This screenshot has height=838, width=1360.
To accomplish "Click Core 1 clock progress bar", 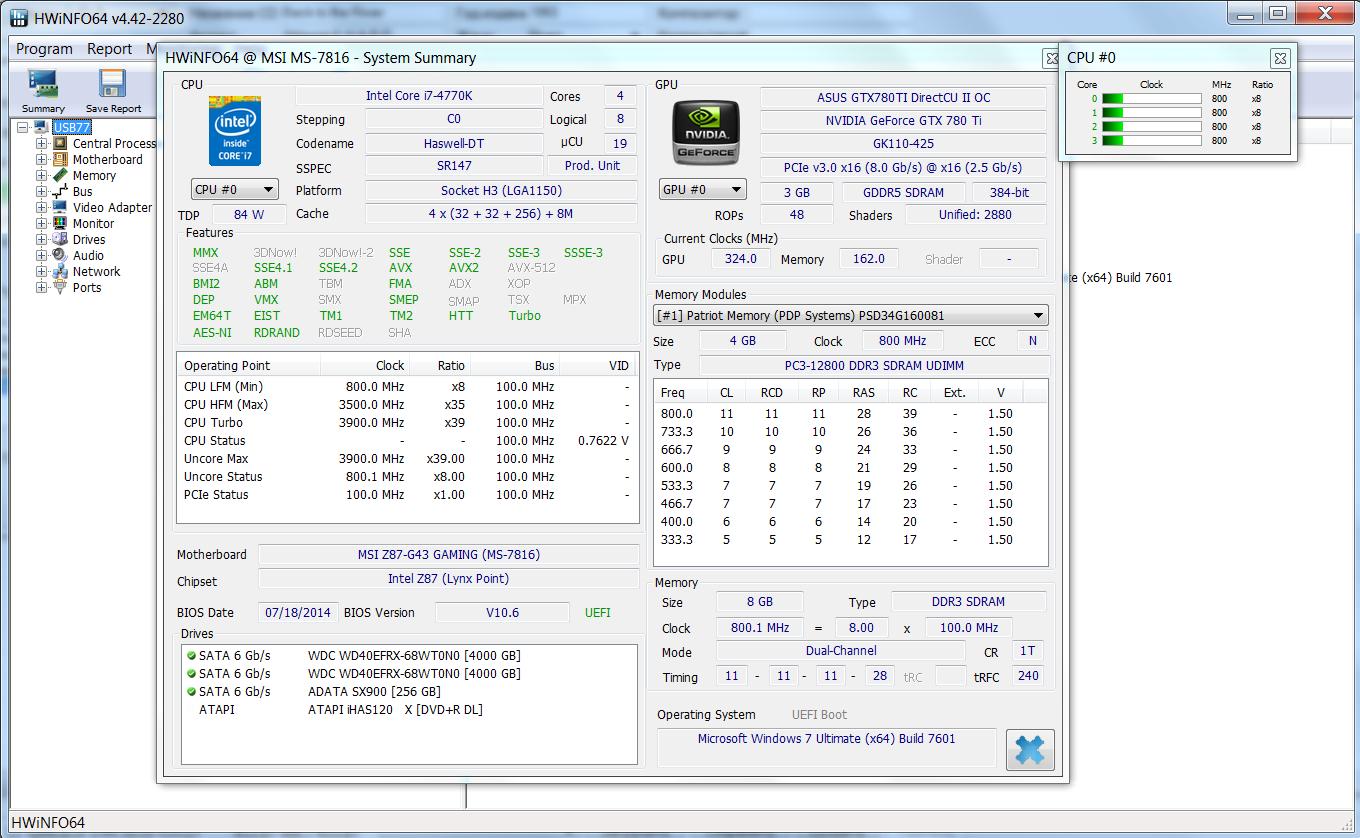I will 1151,113.
